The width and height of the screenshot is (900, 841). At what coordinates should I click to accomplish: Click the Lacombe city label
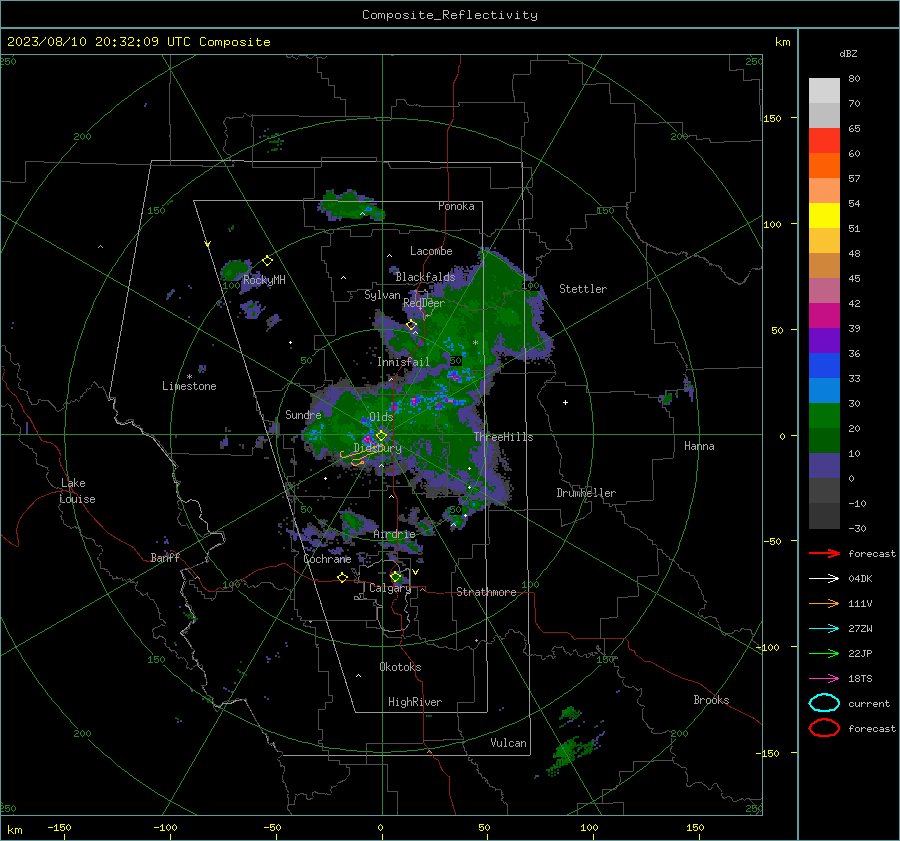431,251
